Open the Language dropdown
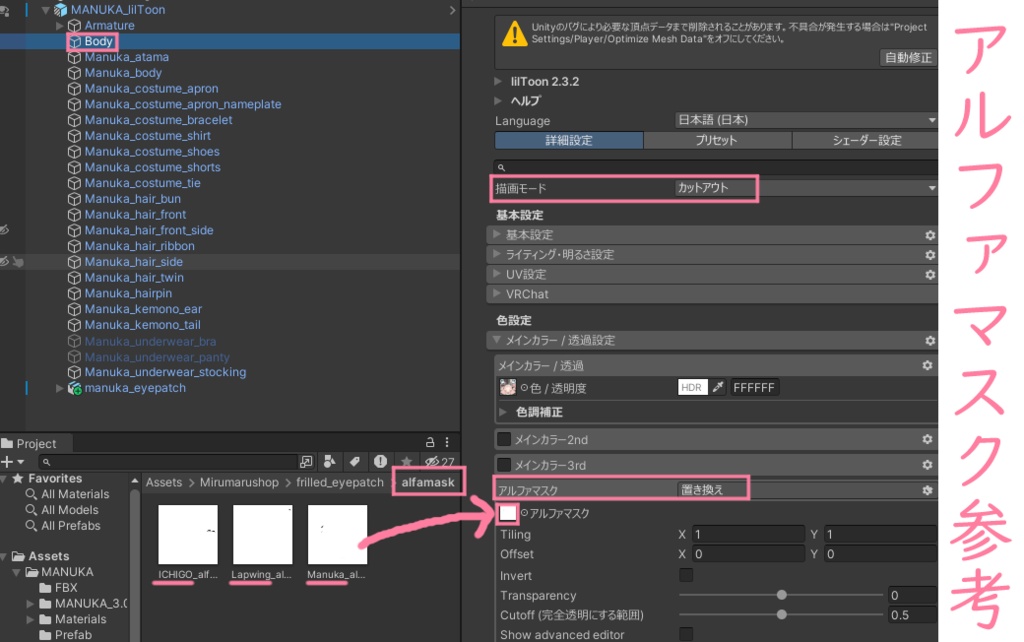This screenshot has width=1024, height=642. pos(806,120)
